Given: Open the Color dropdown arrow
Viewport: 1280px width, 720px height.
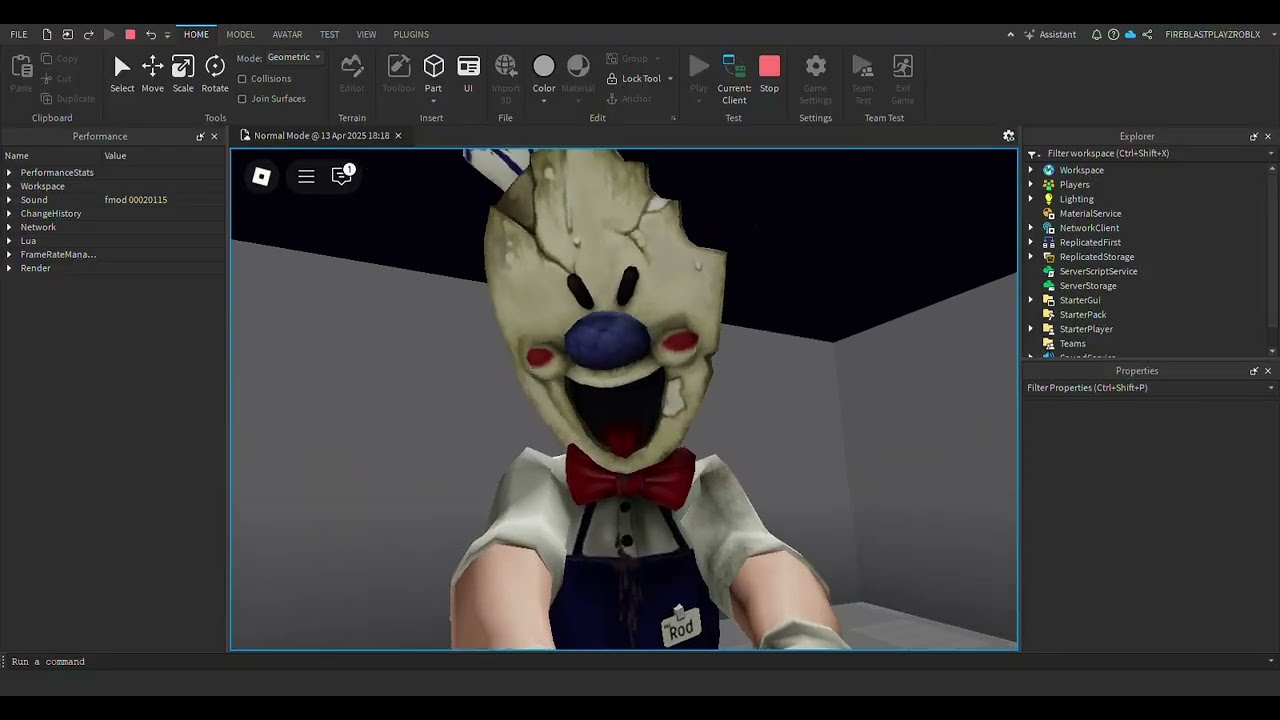Looking at the screenshot, I should [x=544, y=101].
